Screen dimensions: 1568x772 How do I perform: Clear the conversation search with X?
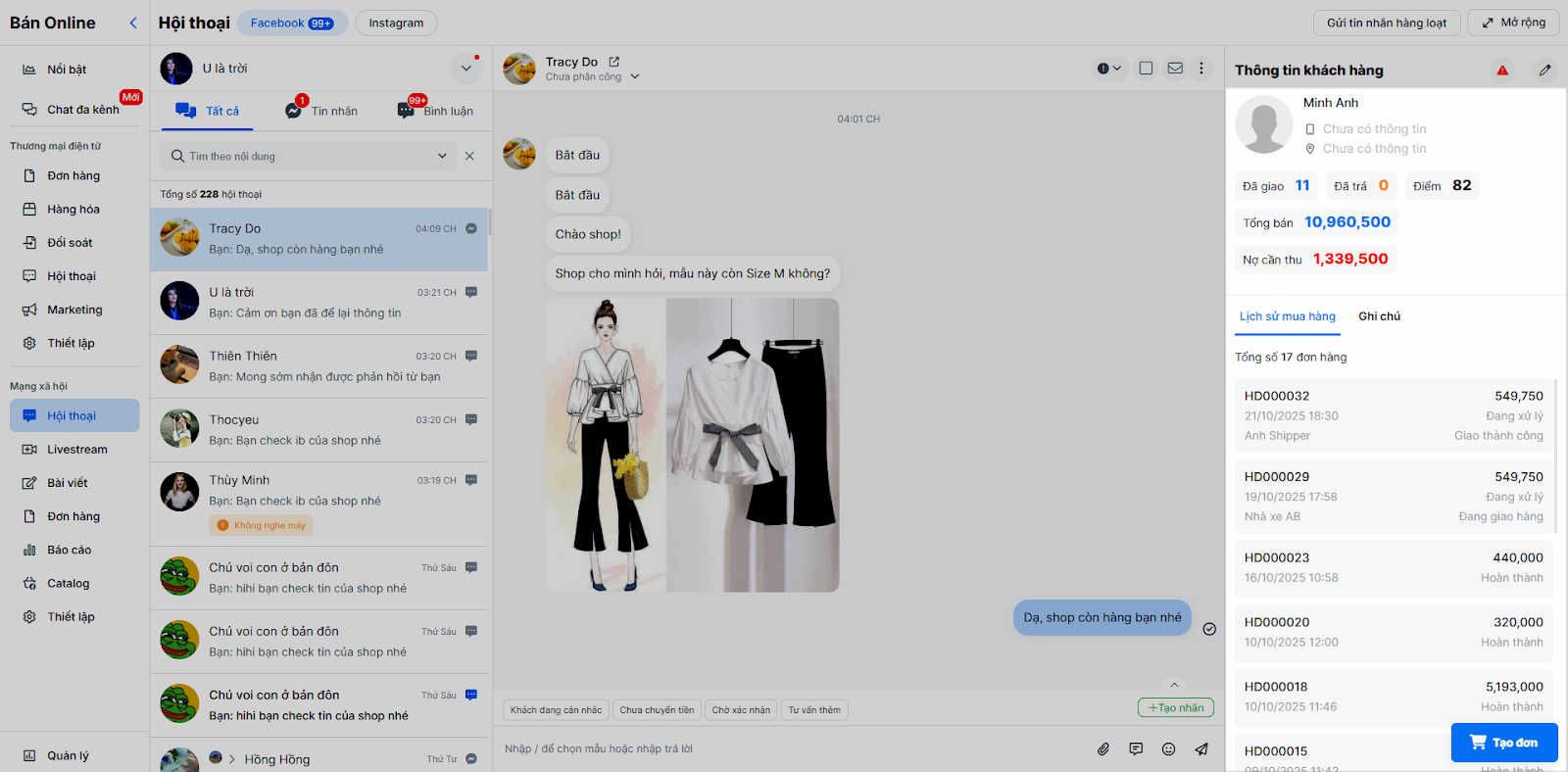coord(469,156)
